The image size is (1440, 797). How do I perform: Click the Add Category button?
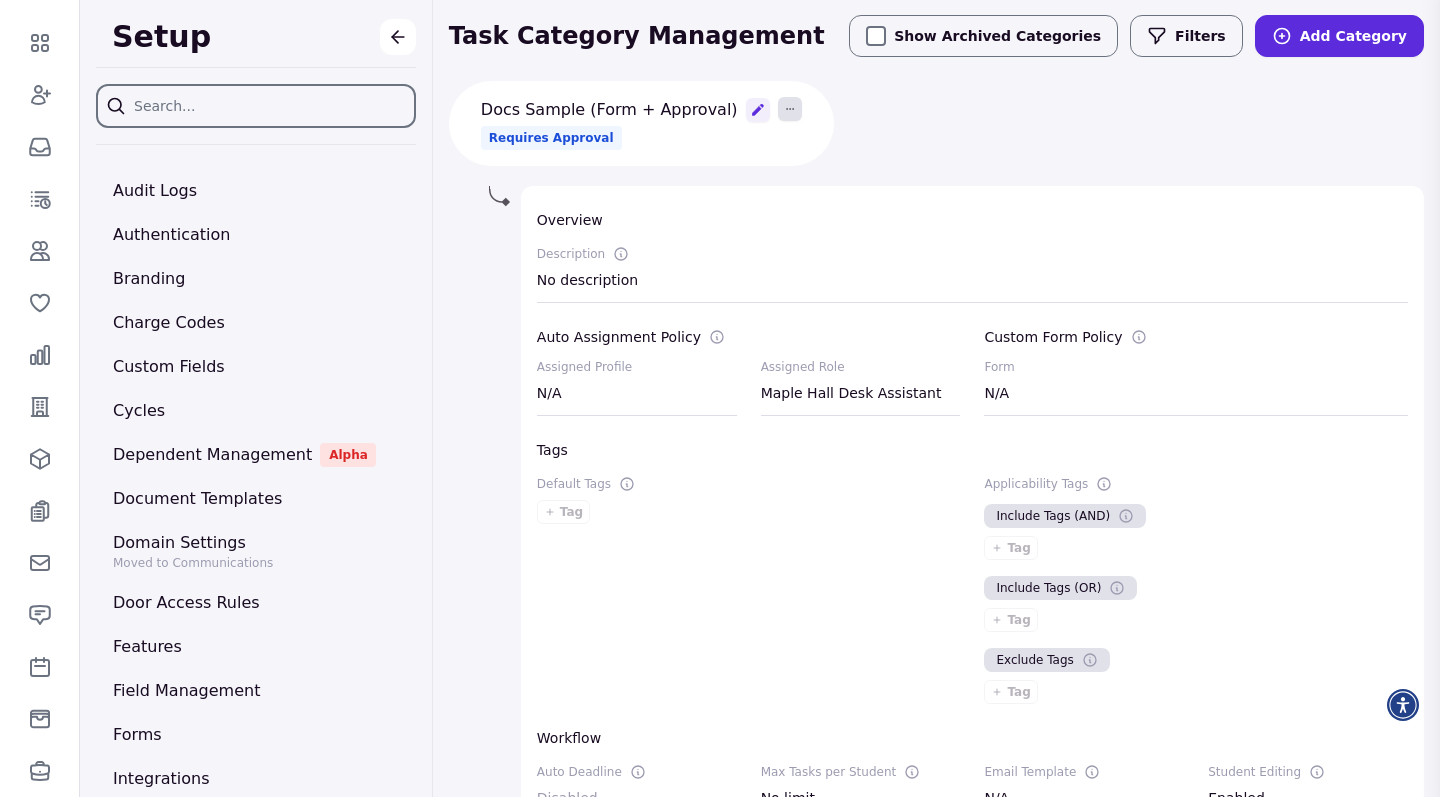pyautogui.click(x=1339, y=36)
